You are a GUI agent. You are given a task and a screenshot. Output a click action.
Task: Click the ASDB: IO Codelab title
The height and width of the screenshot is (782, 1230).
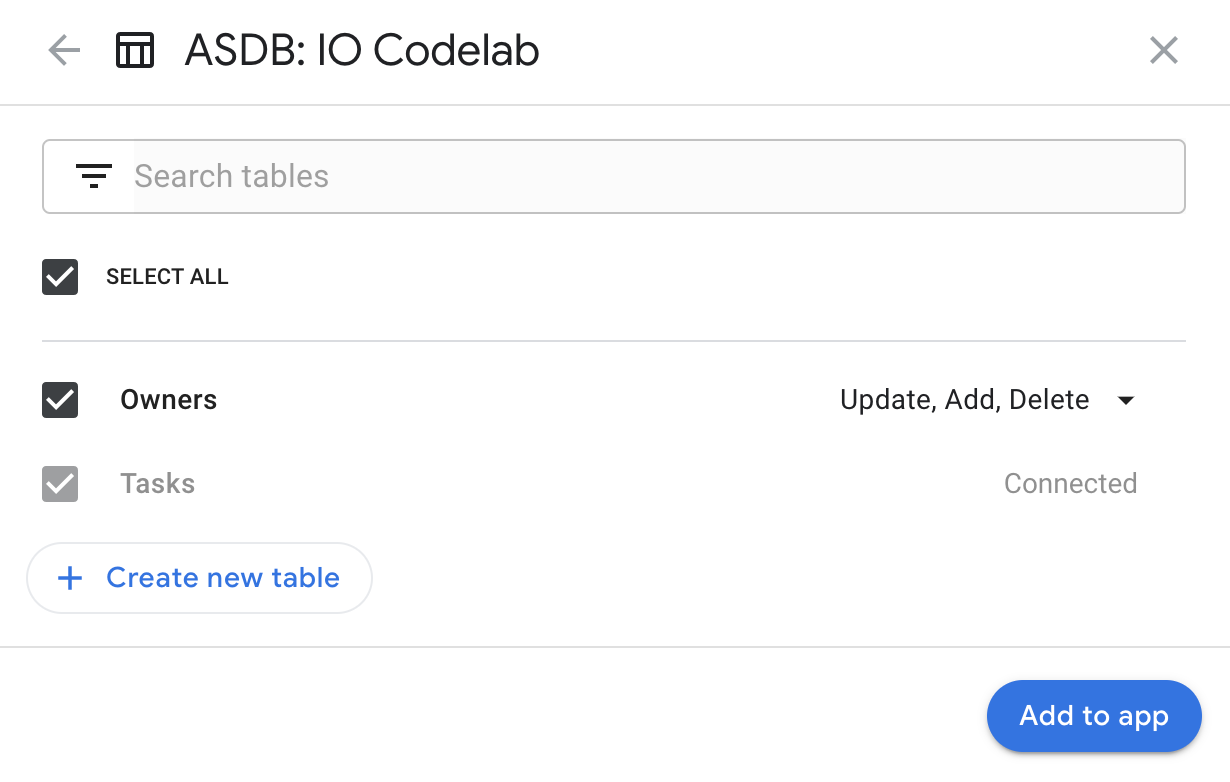[x=360, y=50]
